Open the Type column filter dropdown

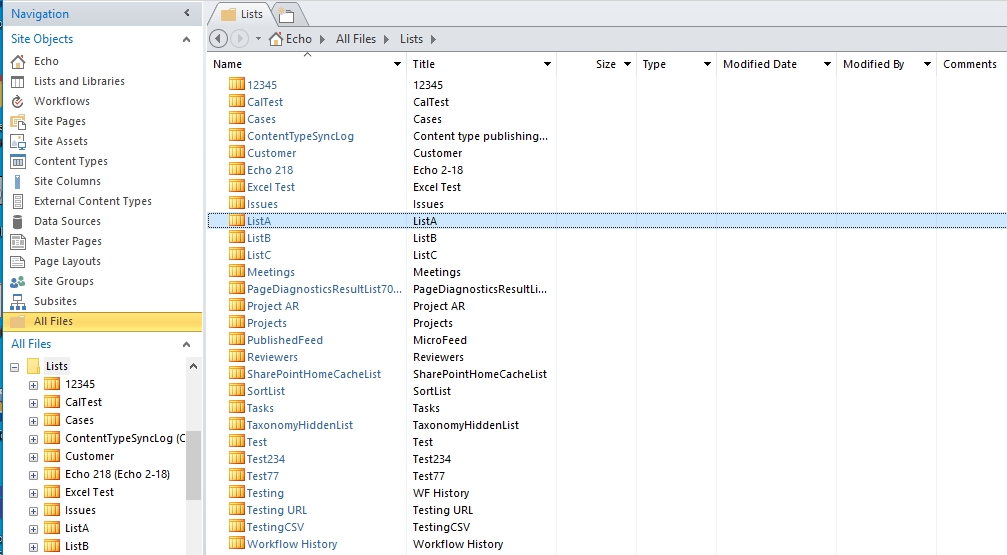coord(707,64)
